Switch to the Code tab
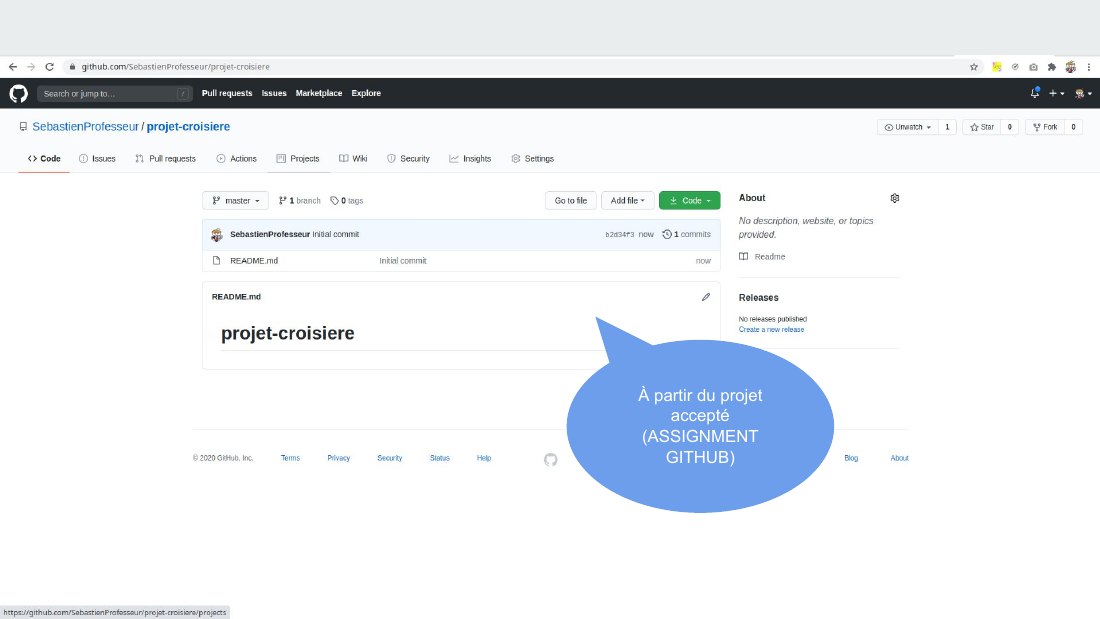The height and width of the screenshot is (619, 1100). pyautogui.click(x=43, y=159)
